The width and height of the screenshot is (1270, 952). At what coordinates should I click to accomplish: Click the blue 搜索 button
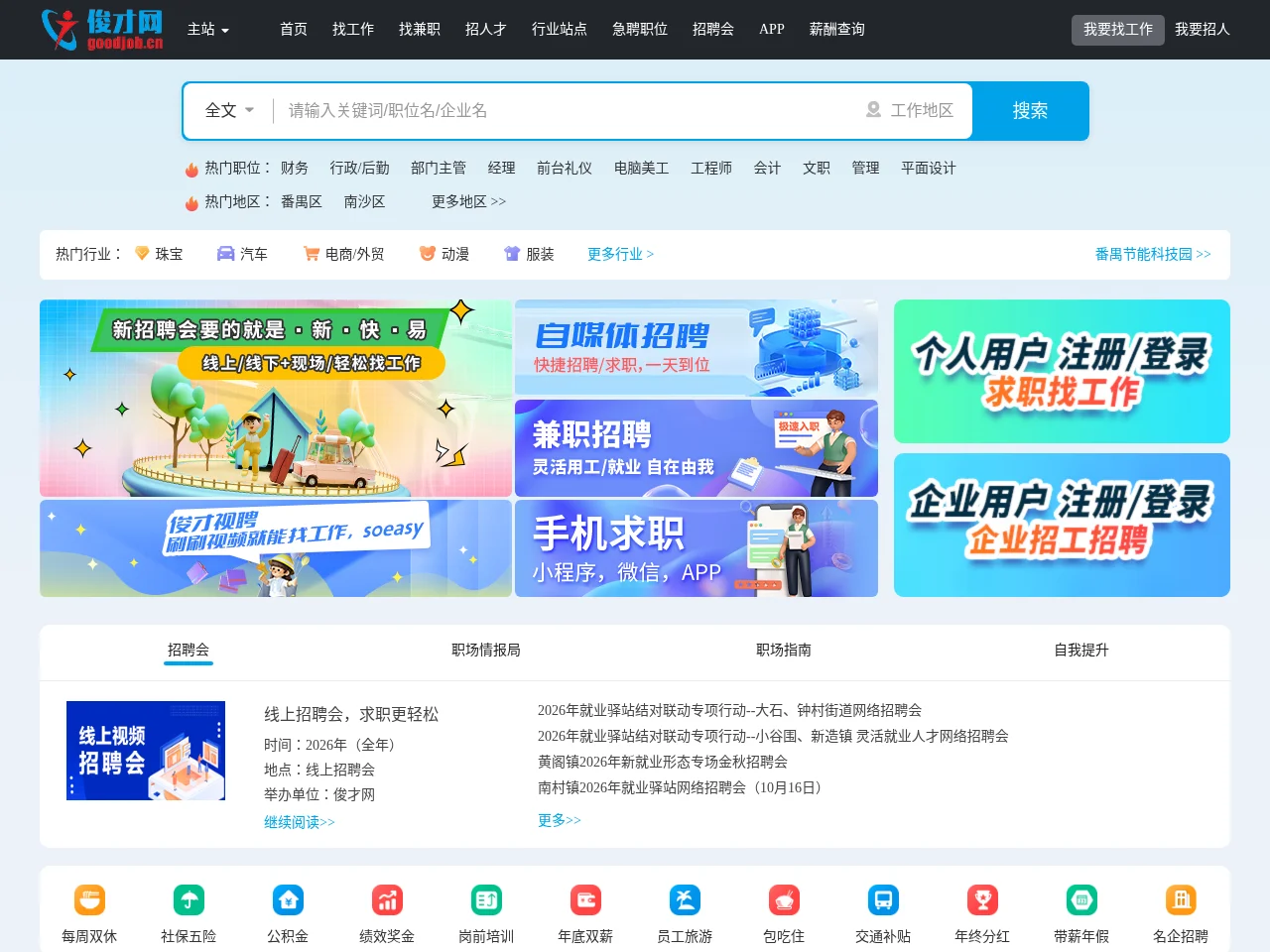(x=1031, y=111)
